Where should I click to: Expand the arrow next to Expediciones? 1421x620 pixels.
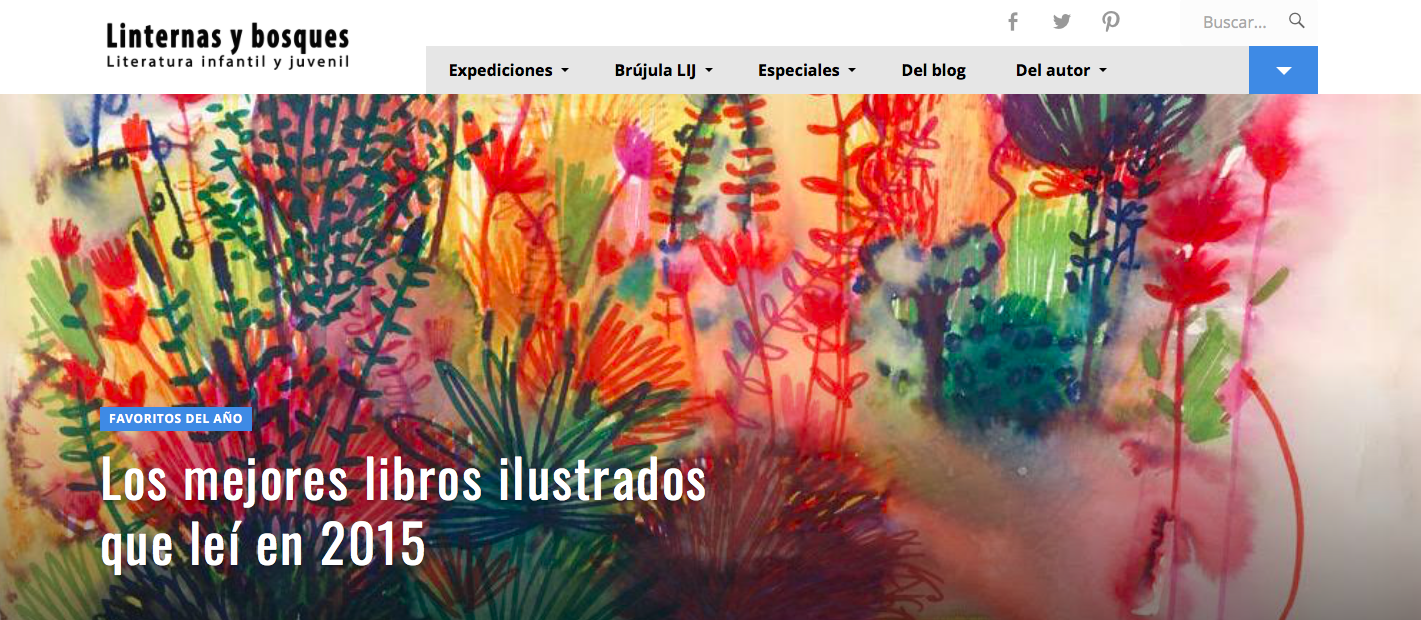point(565,71)
